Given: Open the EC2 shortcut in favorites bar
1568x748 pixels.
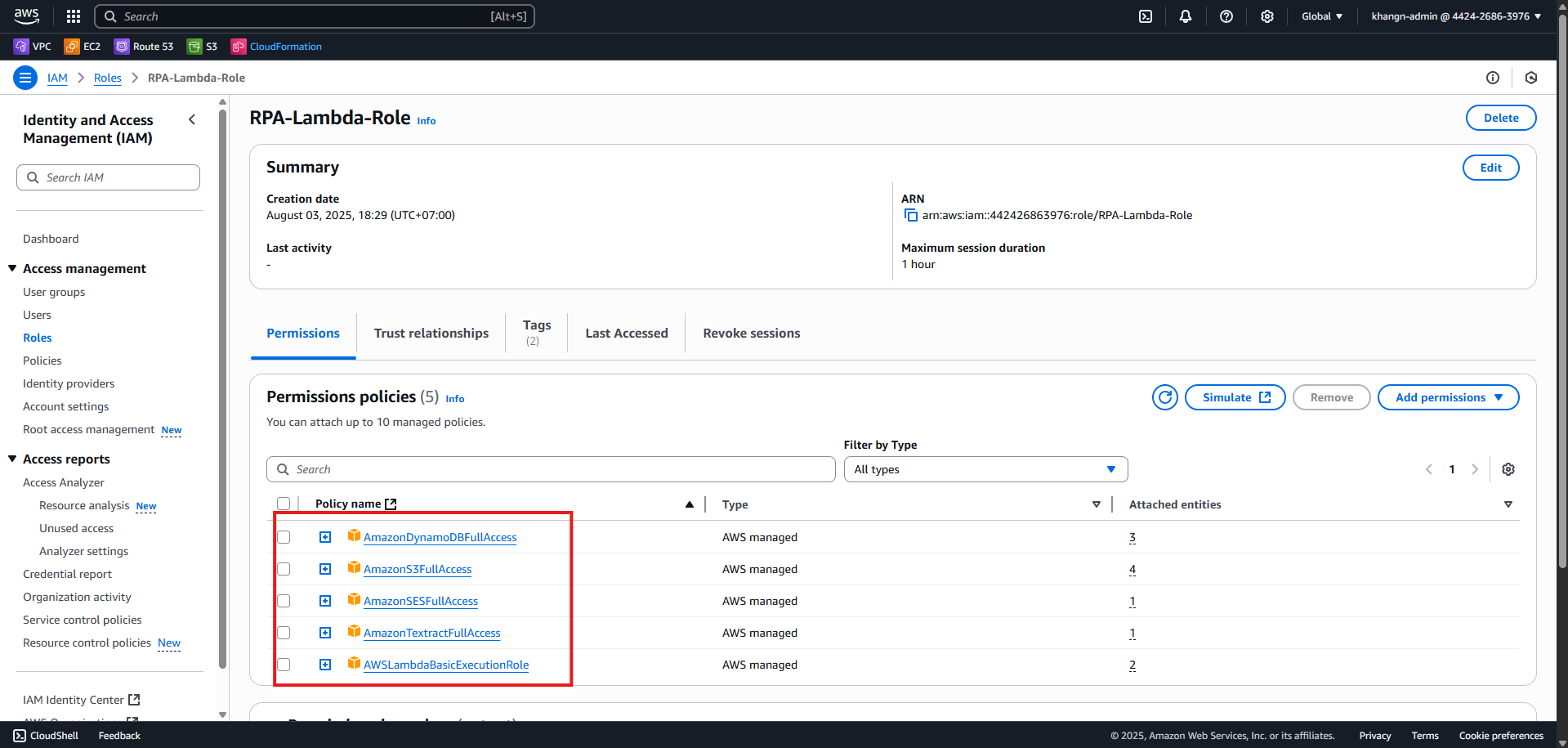Looking at the screenshot, I should tap(83, 47).
